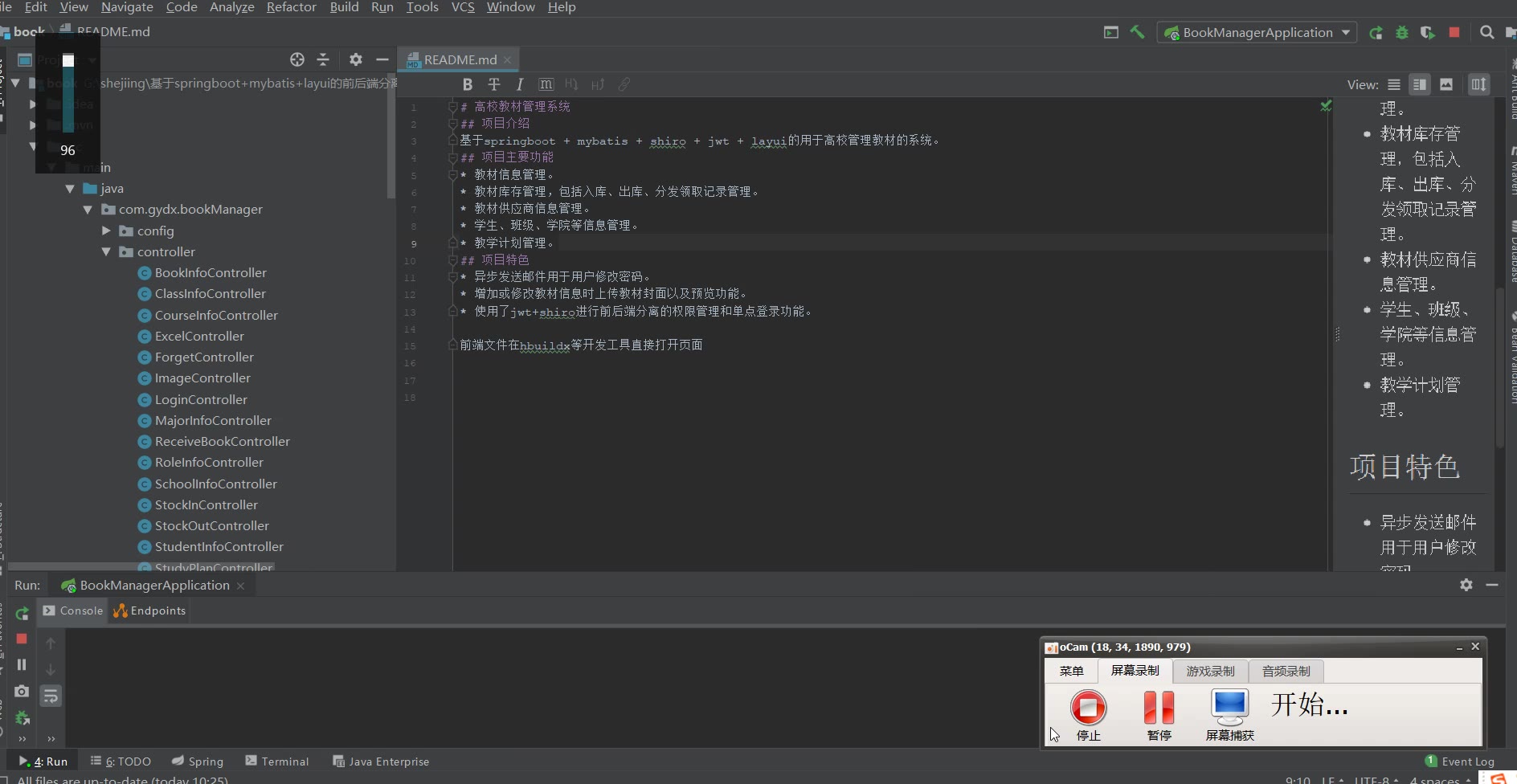Viewport: 1517px width, 784px height.
Task: Click the Italic formatting icon
Action: click(520, 84)
